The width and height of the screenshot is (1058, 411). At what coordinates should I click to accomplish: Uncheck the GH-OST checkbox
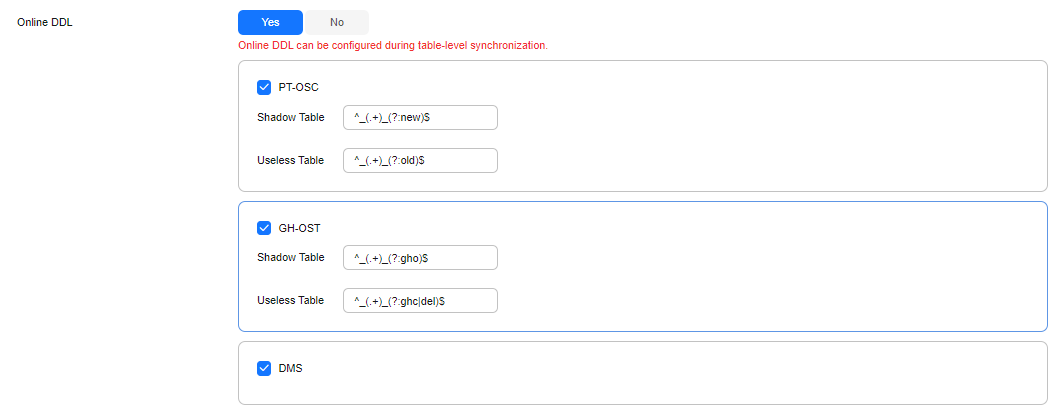[264, 228]
